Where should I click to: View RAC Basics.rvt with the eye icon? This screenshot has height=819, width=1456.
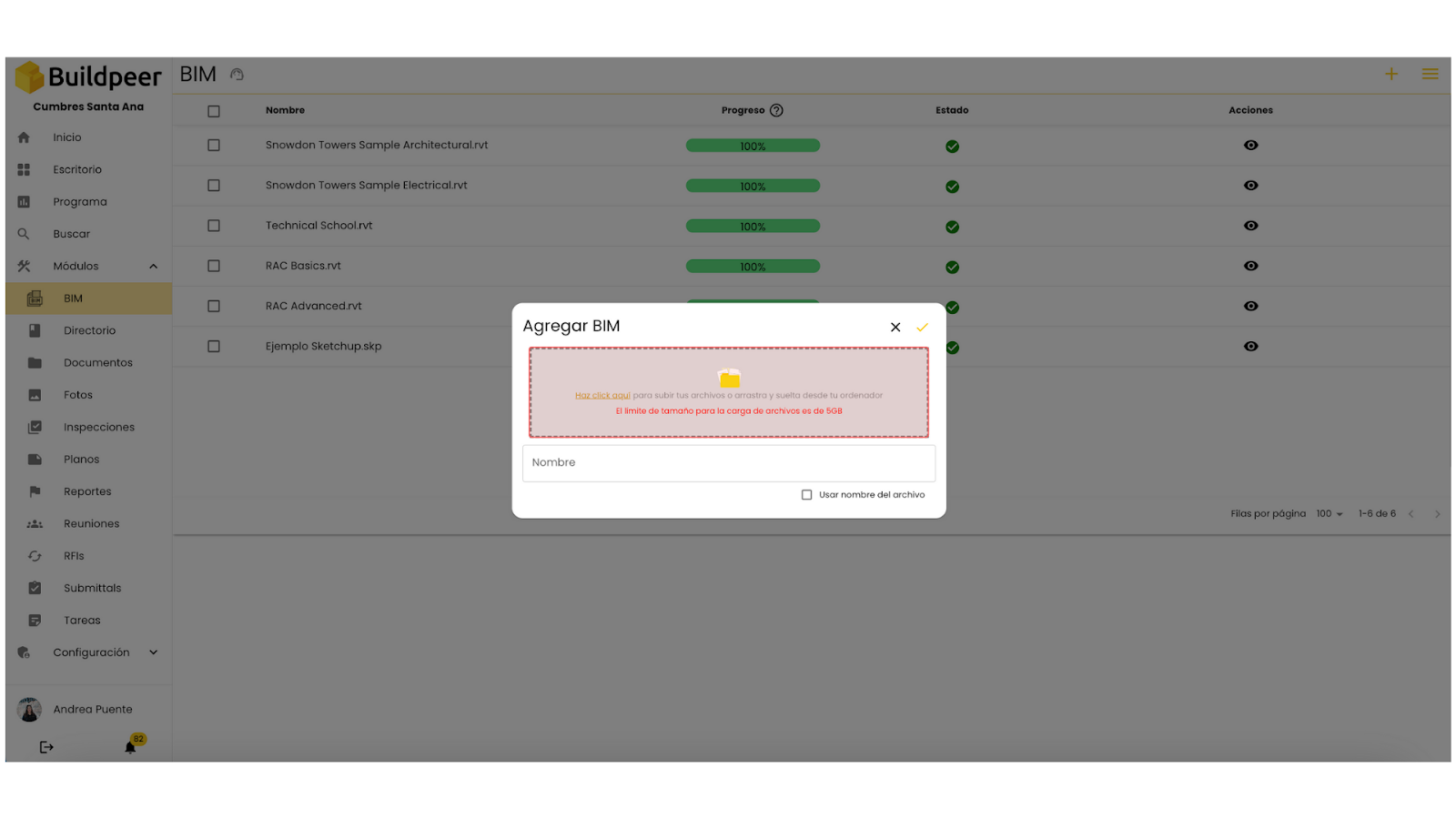[x=1251, y=266]
